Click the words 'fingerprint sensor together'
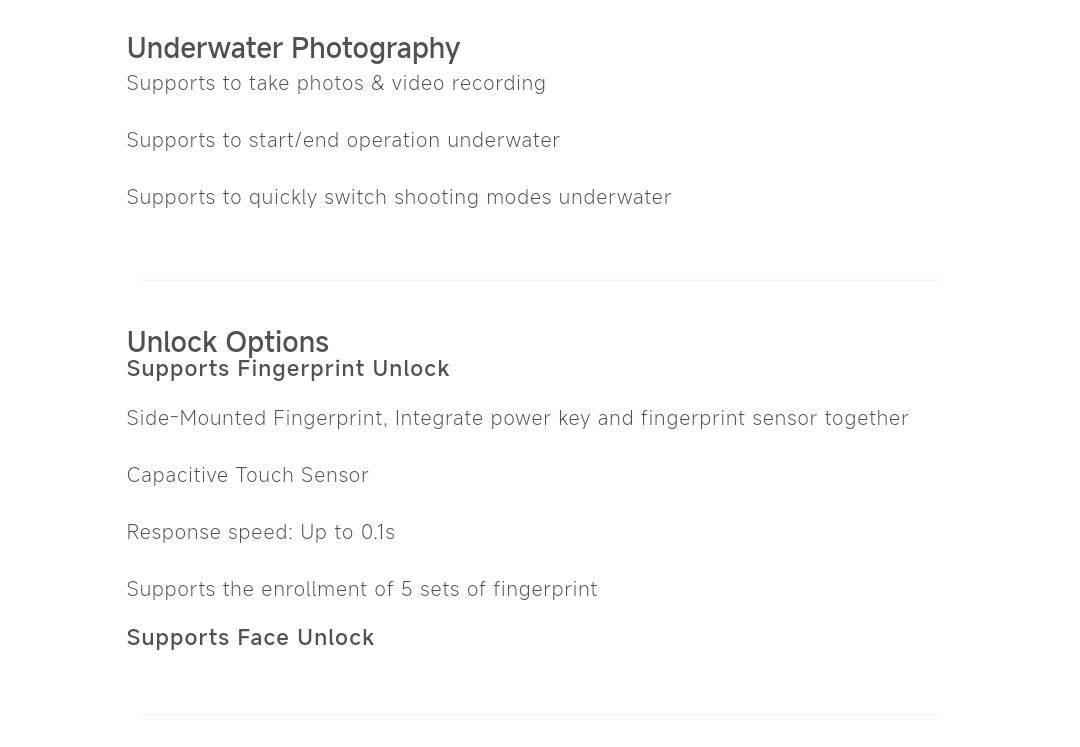This screenshot has height=747, width=1080. pos(775,419)
